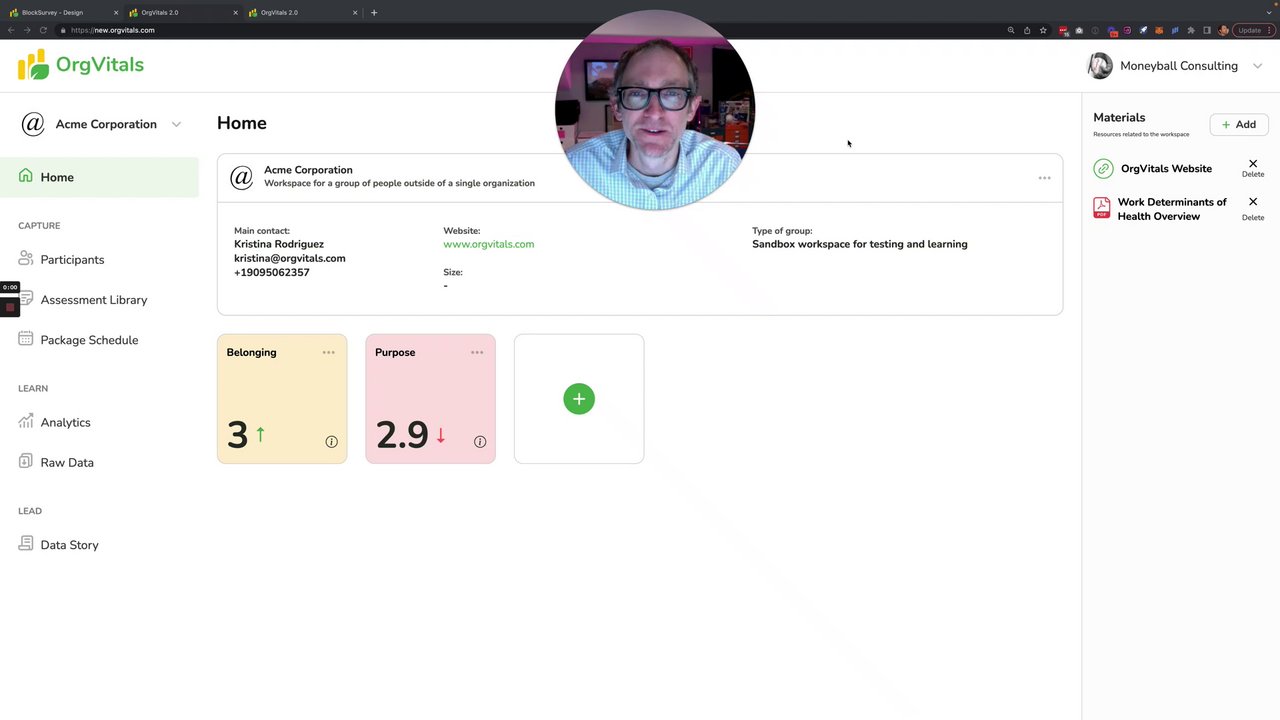Click the Add materials button
The image size is (1280, 720).
[x=1238, y=124]
